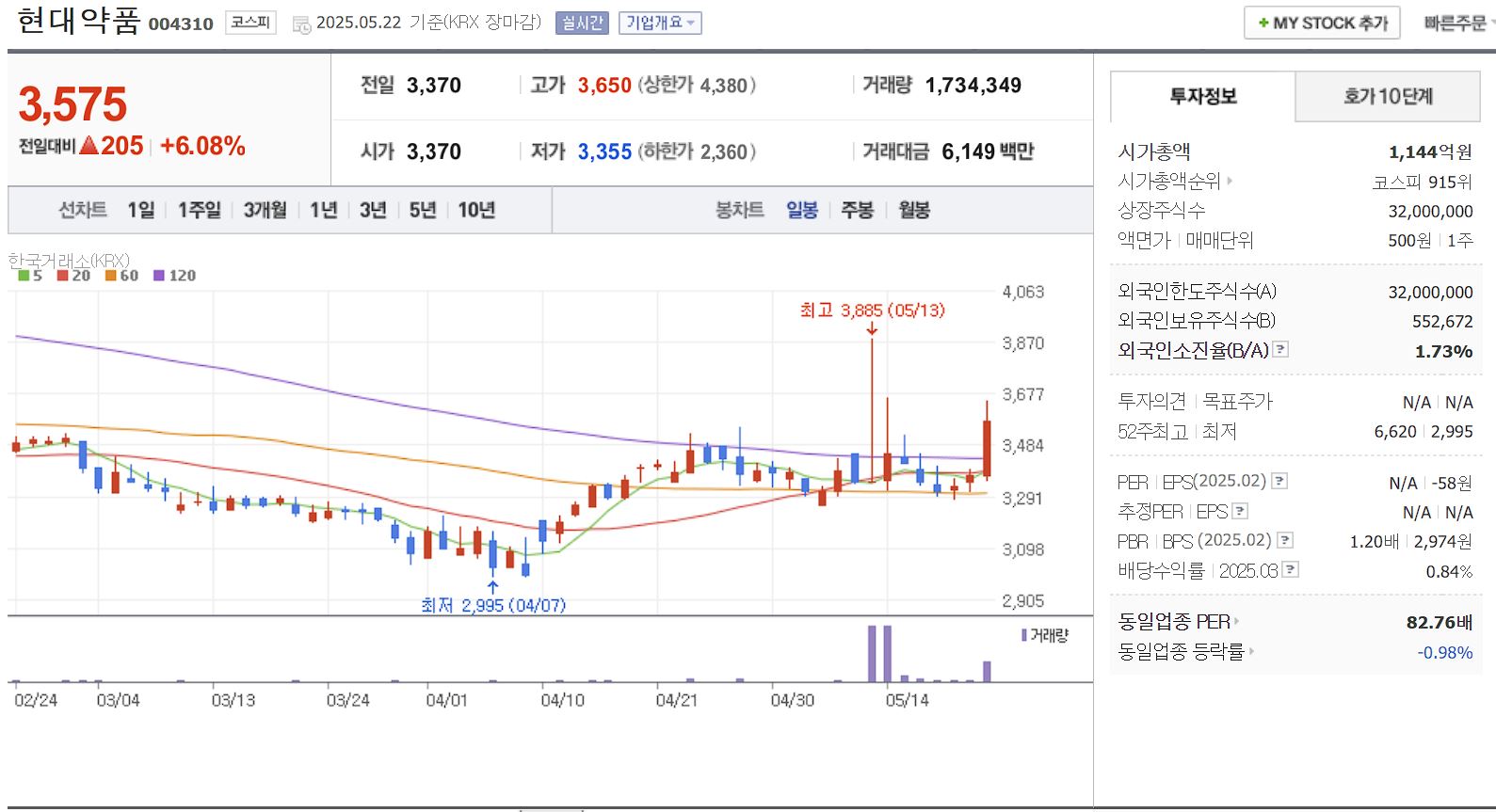Select the 1일 line chart period

click(141, 210)
